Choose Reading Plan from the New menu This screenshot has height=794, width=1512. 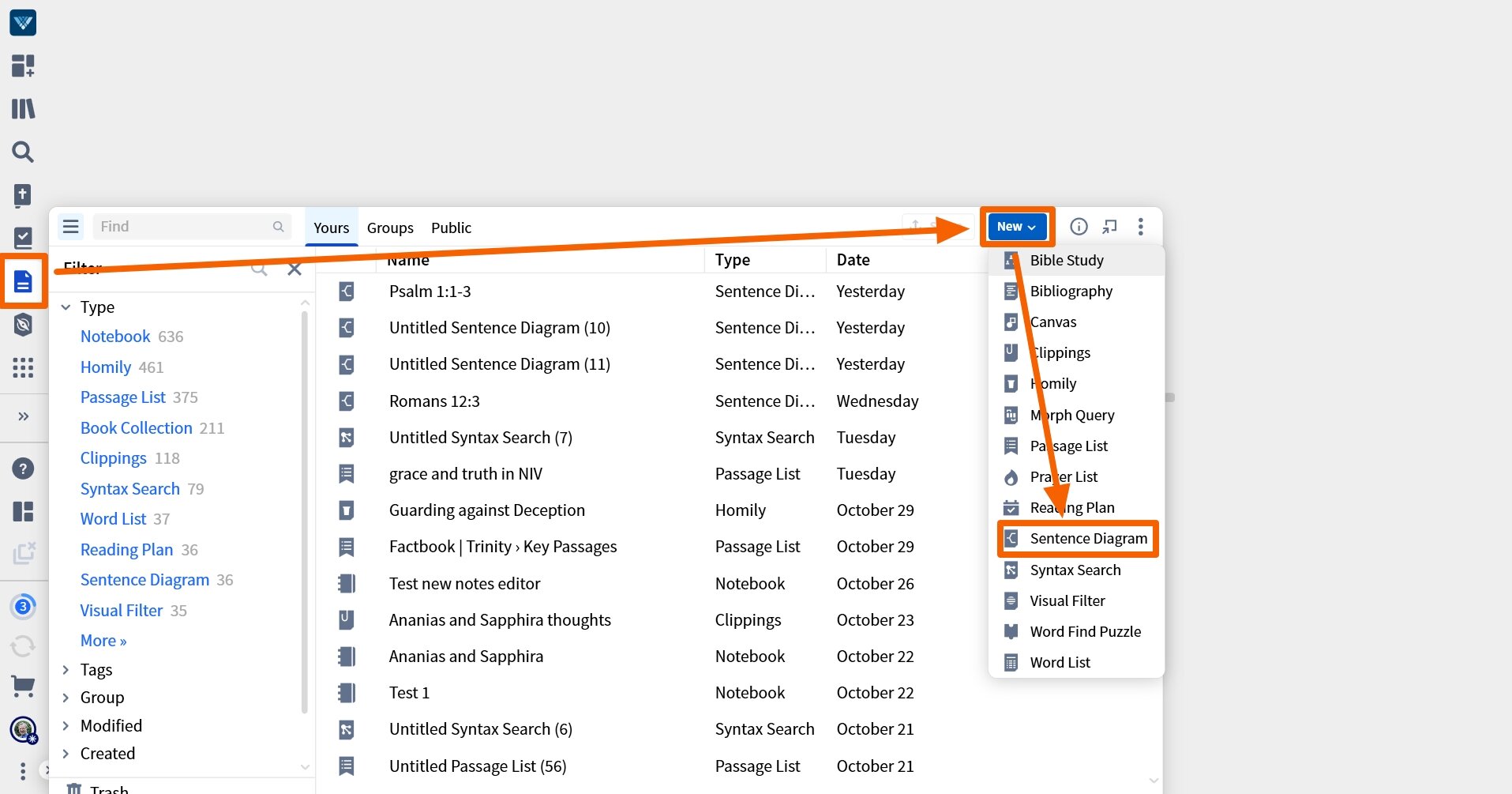[x=1076, y=508]
